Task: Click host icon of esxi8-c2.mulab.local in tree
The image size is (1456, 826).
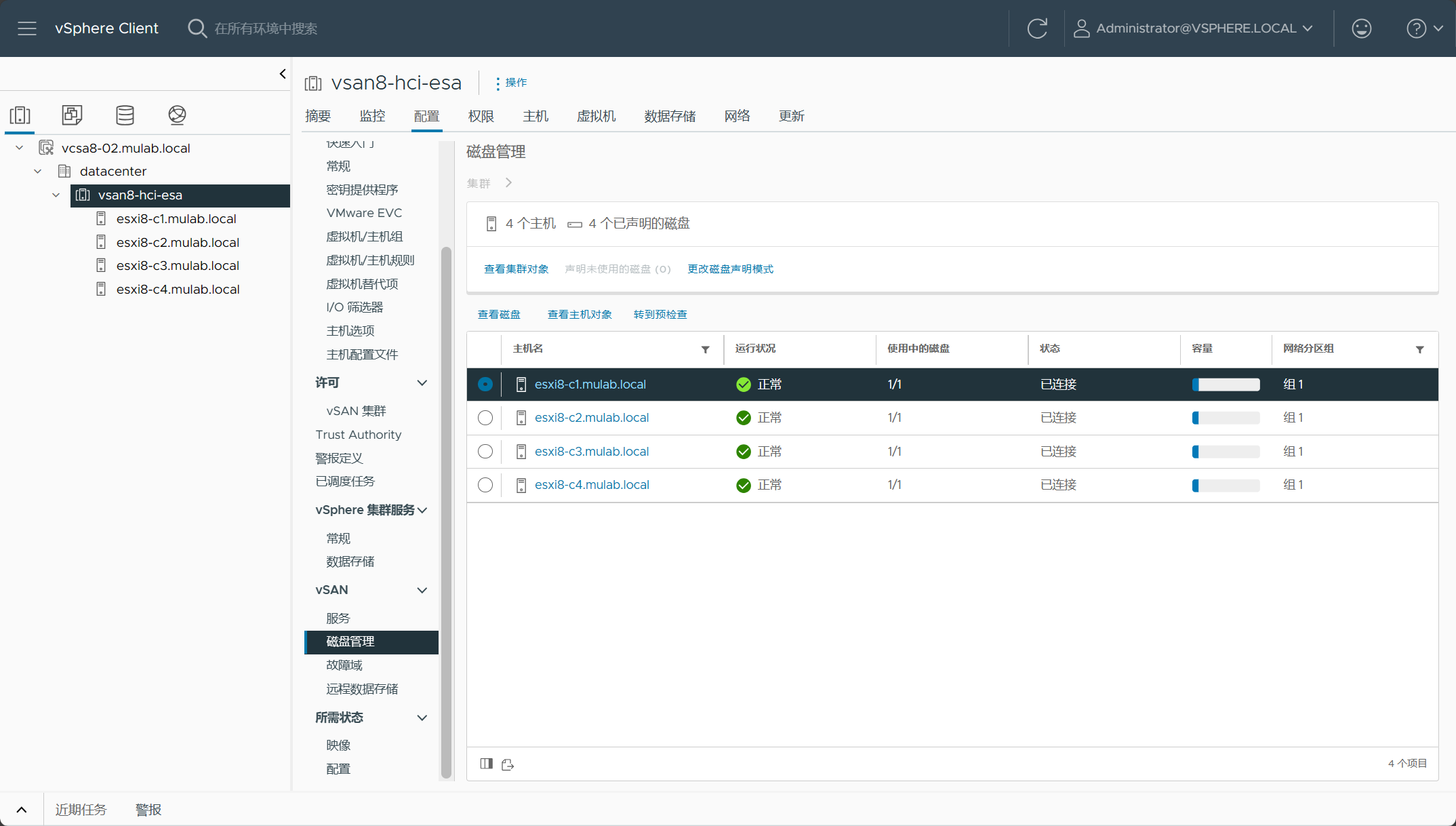Action: [101, 242]
